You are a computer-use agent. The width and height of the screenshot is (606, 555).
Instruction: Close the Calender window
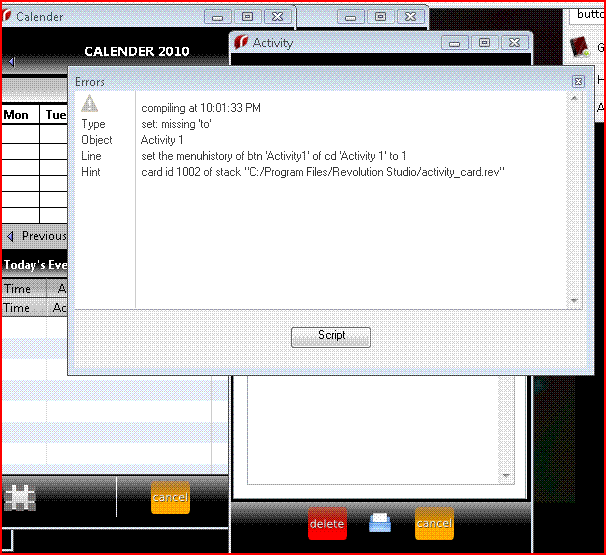[277, 17]
